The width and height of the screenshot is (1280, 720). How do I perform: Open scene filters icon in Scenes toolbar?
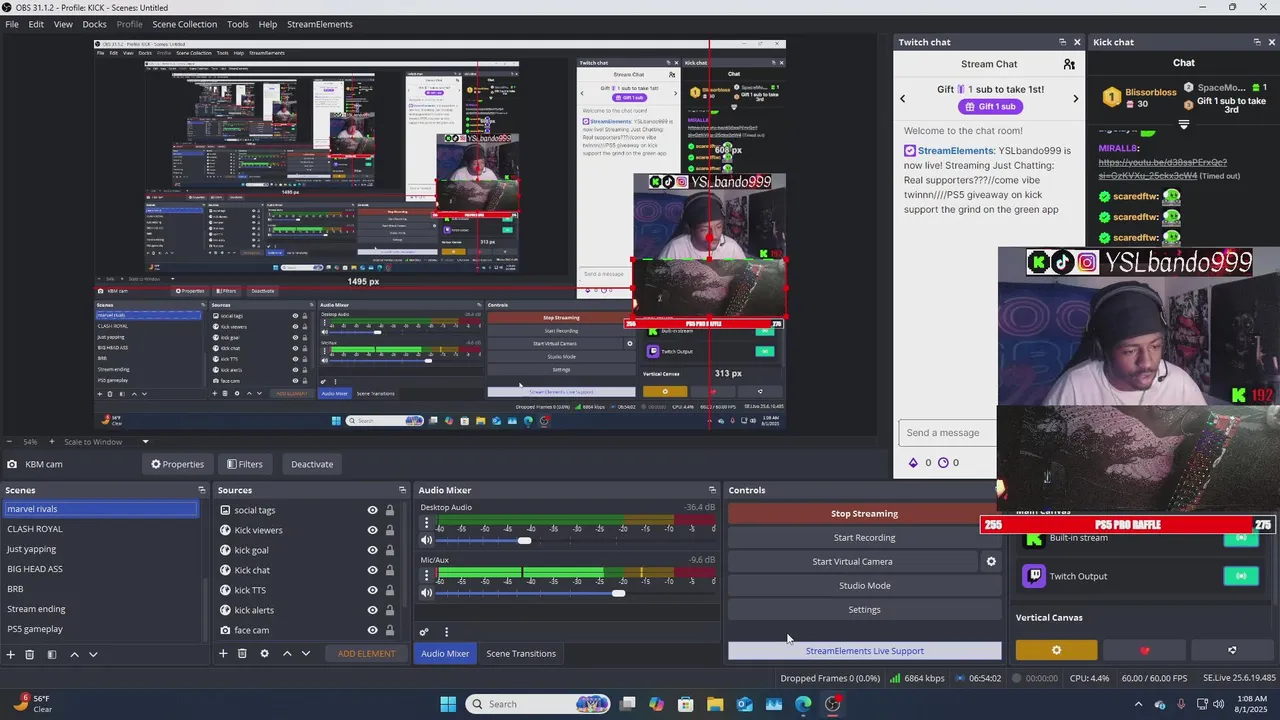click(x=52, y=654)
